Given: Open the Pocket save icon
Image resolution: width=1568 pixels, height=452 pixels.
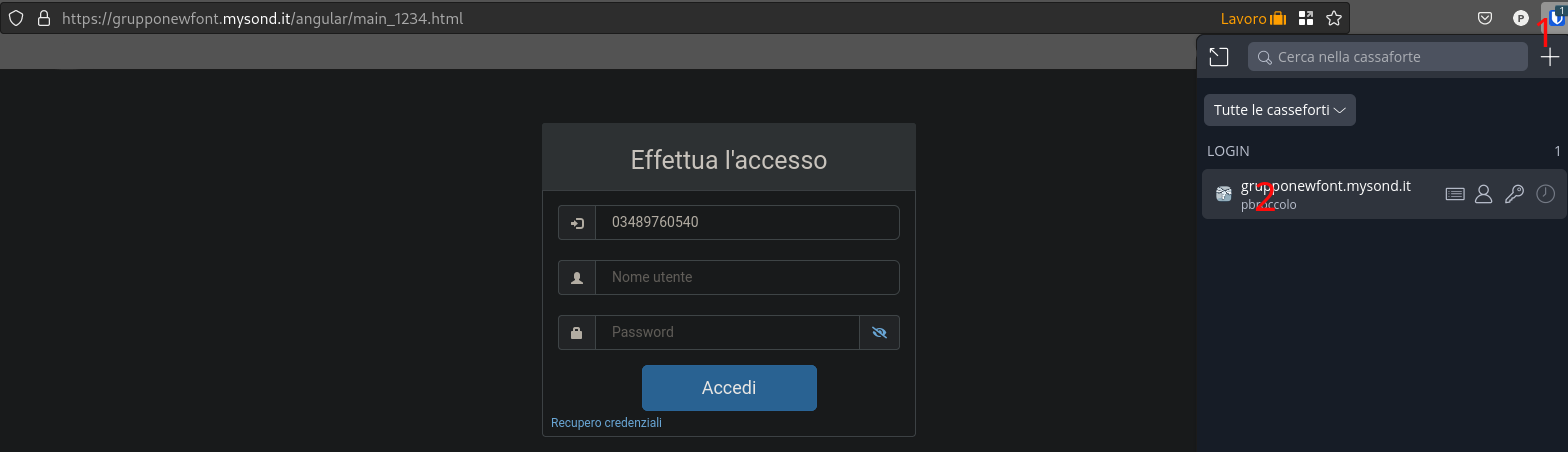Looking at the screenshot, I should point(1486,18).
